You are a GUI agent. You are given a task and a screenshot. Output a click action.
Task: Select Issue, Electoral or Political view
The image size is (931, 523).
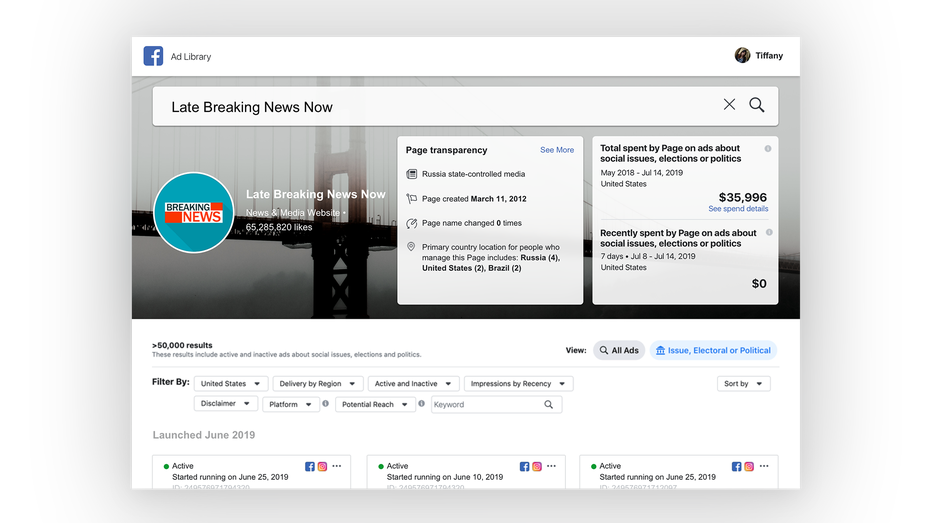pos(713,350)
